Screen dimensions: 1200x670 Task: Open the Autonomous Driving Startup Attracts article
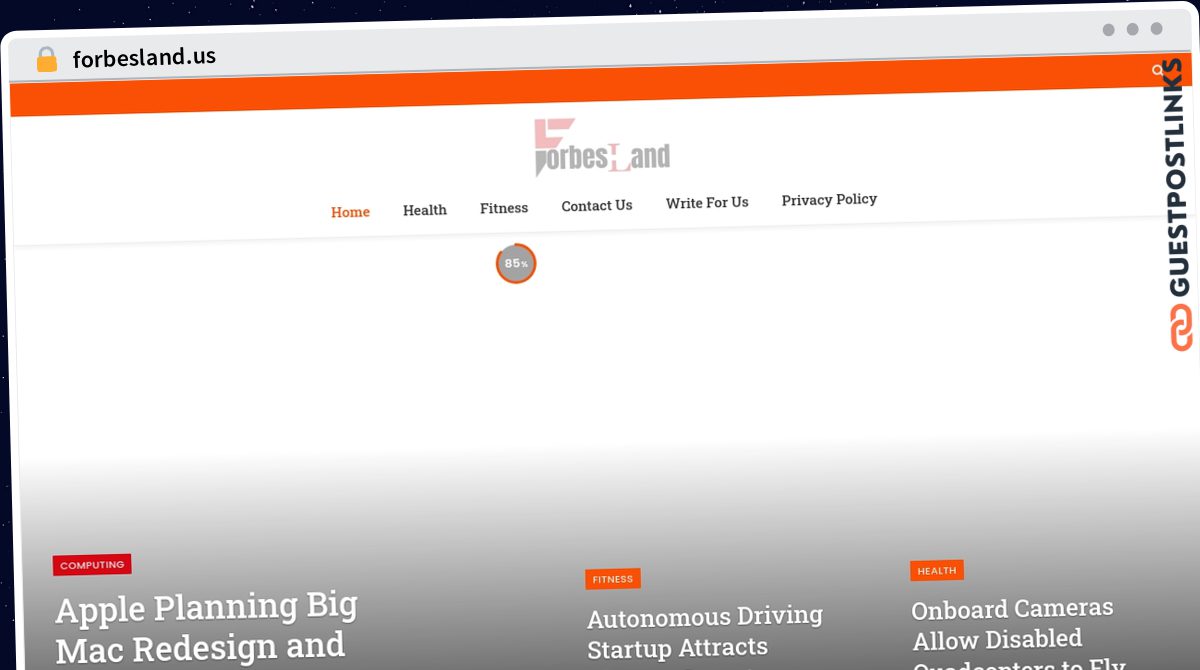point(705,632)
